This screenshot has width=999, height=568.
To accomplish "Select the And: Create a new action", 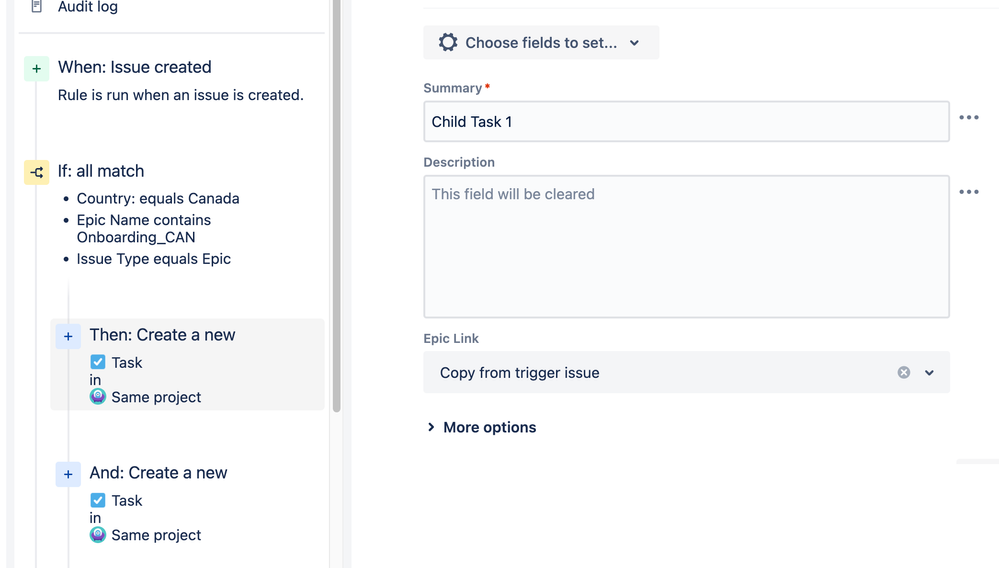I will [158, 474].
